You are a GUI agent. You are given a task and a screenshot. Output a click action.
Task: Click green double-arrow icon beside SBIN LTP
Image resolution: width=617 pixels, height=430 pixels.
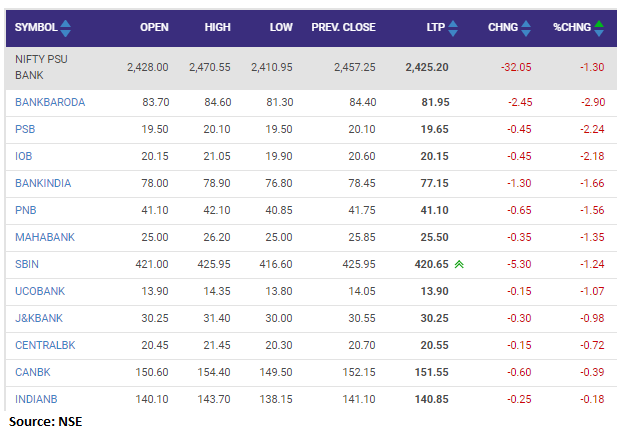coord(459,264)
